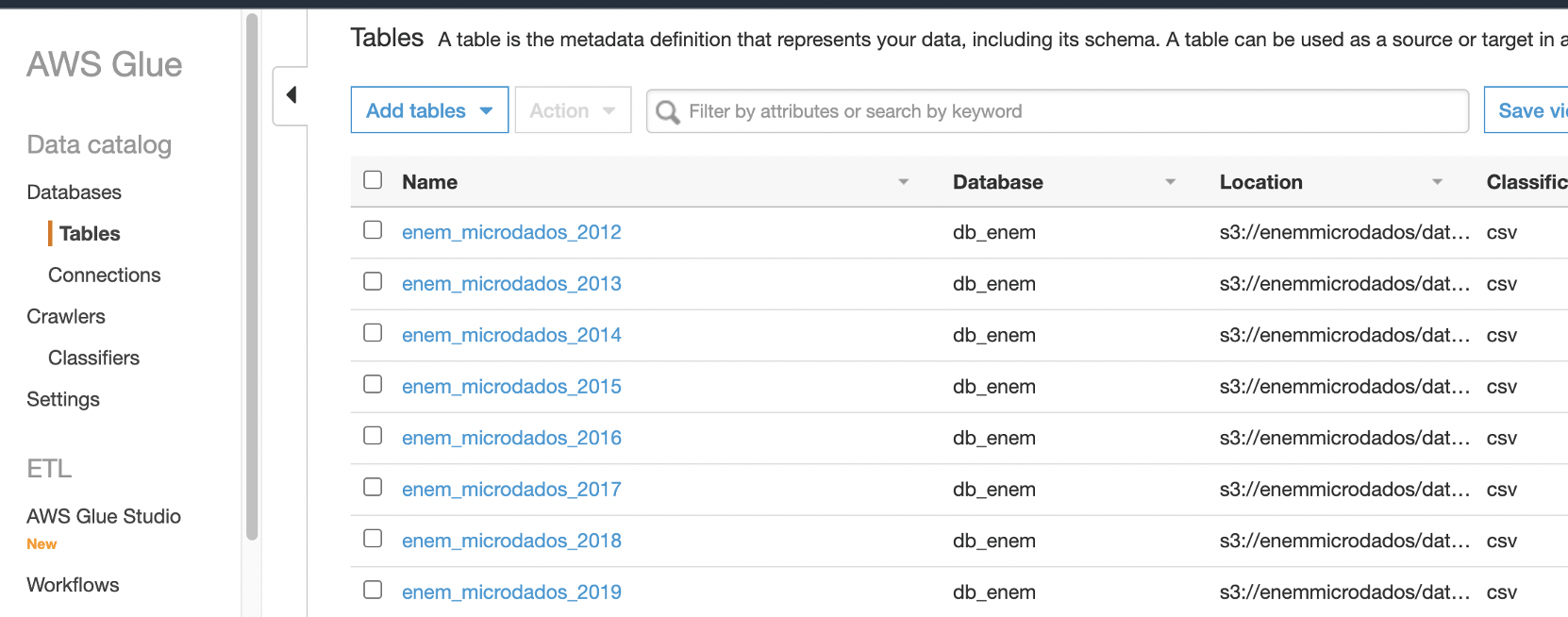
Task: Collapse the sidebar with the left arrow
Action: click(x=292, y=94)
